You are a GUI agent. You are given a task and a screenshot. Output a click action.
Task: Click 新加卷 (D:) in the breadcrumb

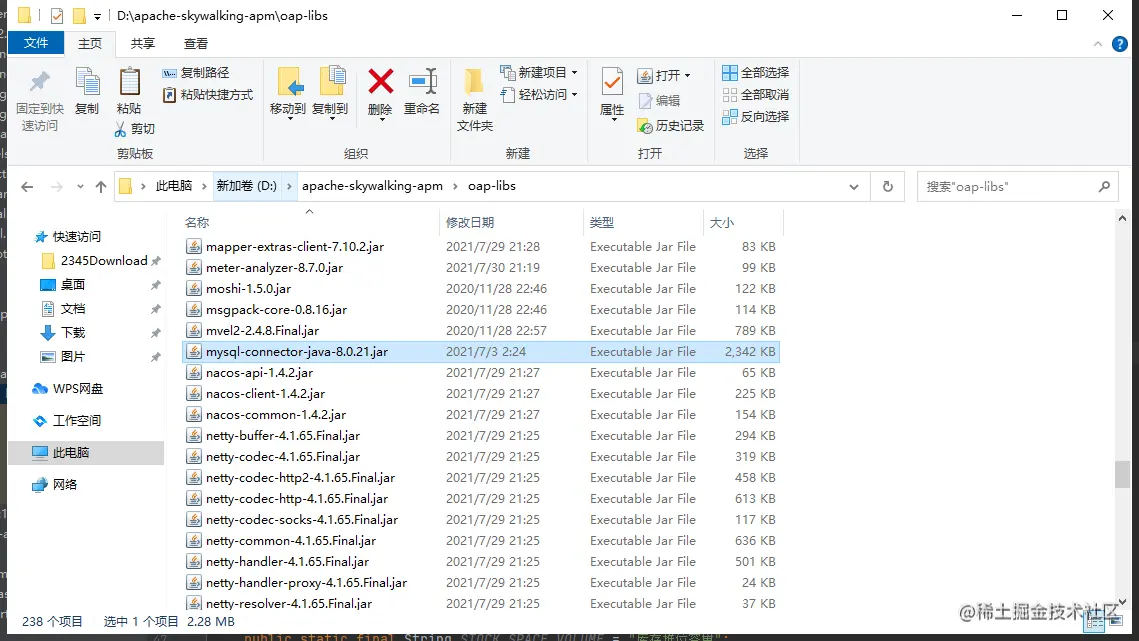click(246, 186)
